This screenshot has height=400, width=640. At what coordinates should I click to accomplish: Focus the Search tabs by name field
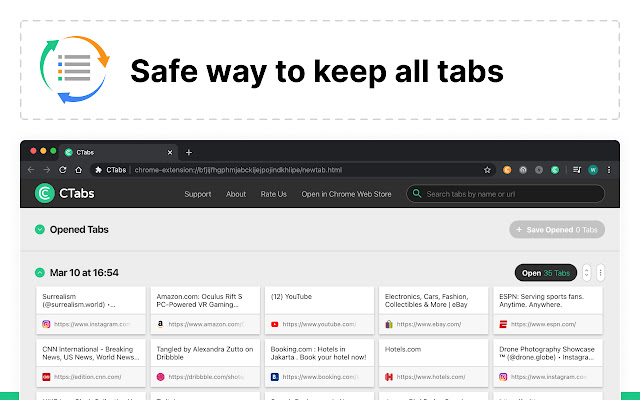tap(505, 194)
